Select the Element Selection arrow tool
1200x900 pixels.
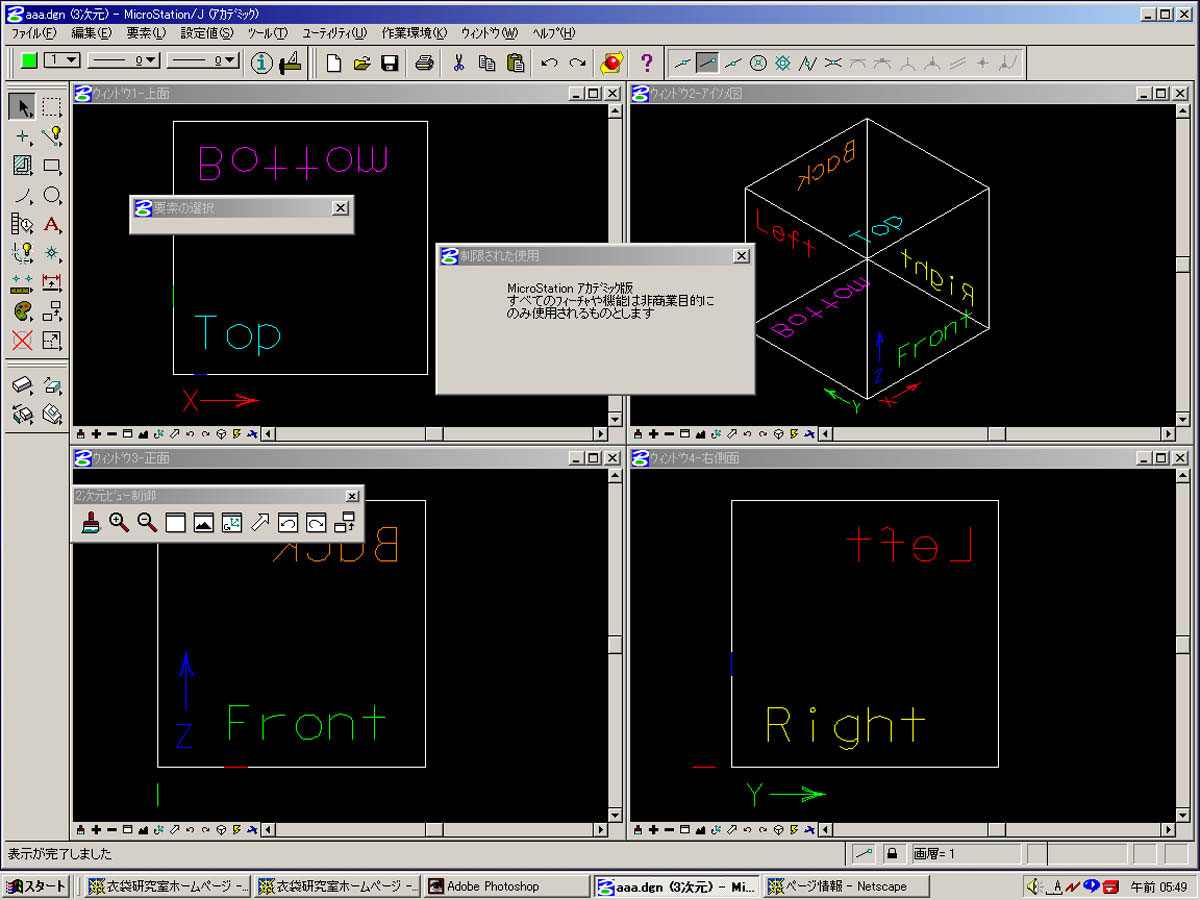click(23, 107)
